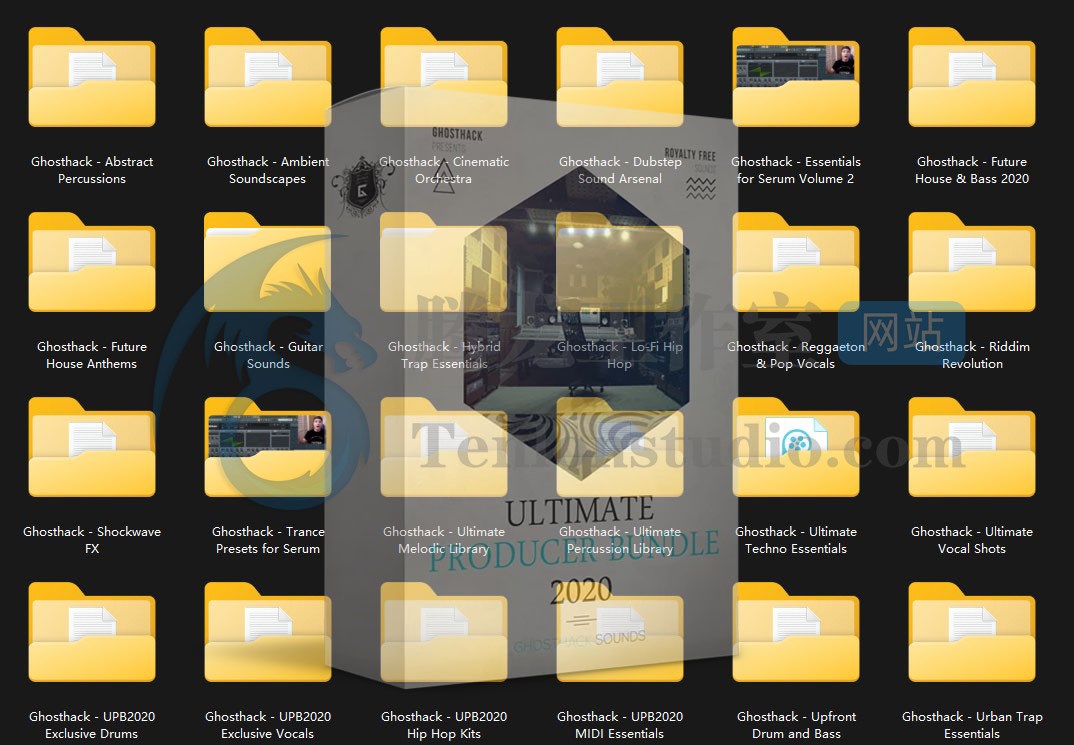Open the Upfront Drum and Bass folder icon
Screen dimensions: 1074x745
[796, 632]
